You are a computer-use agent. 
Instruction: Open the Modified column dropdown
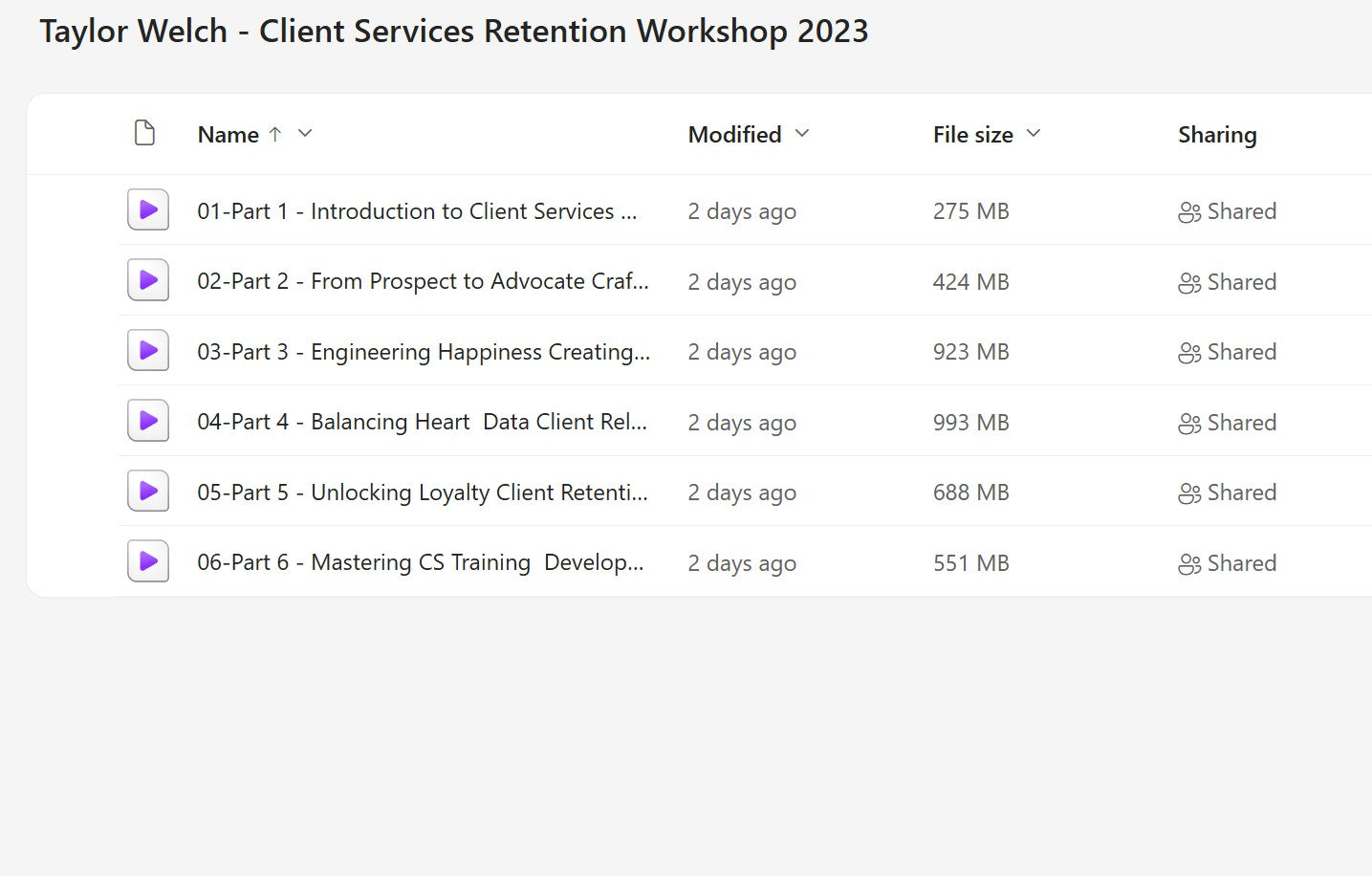click(802, 134)
